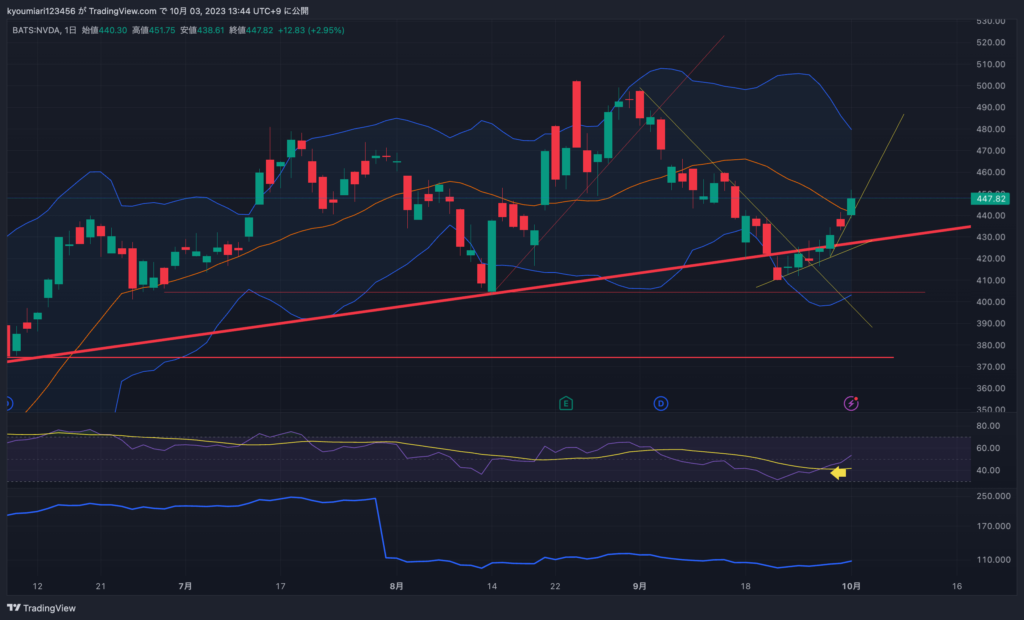The image size is (1024, 620).
Task: Click the 高値451.75 high value
Action: tap(154, 30)
